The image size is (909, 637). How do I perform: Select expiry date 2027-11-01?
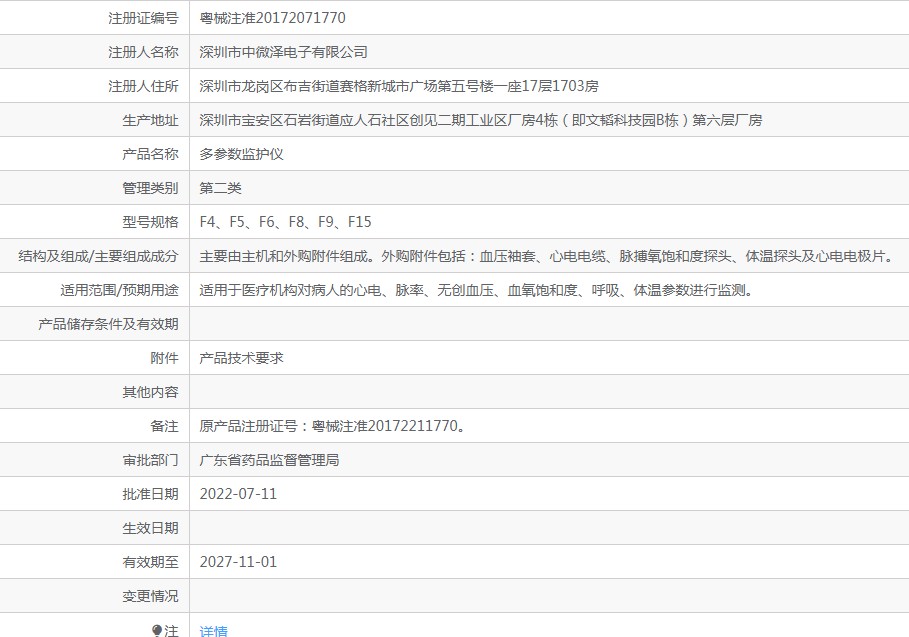point(238,562)
